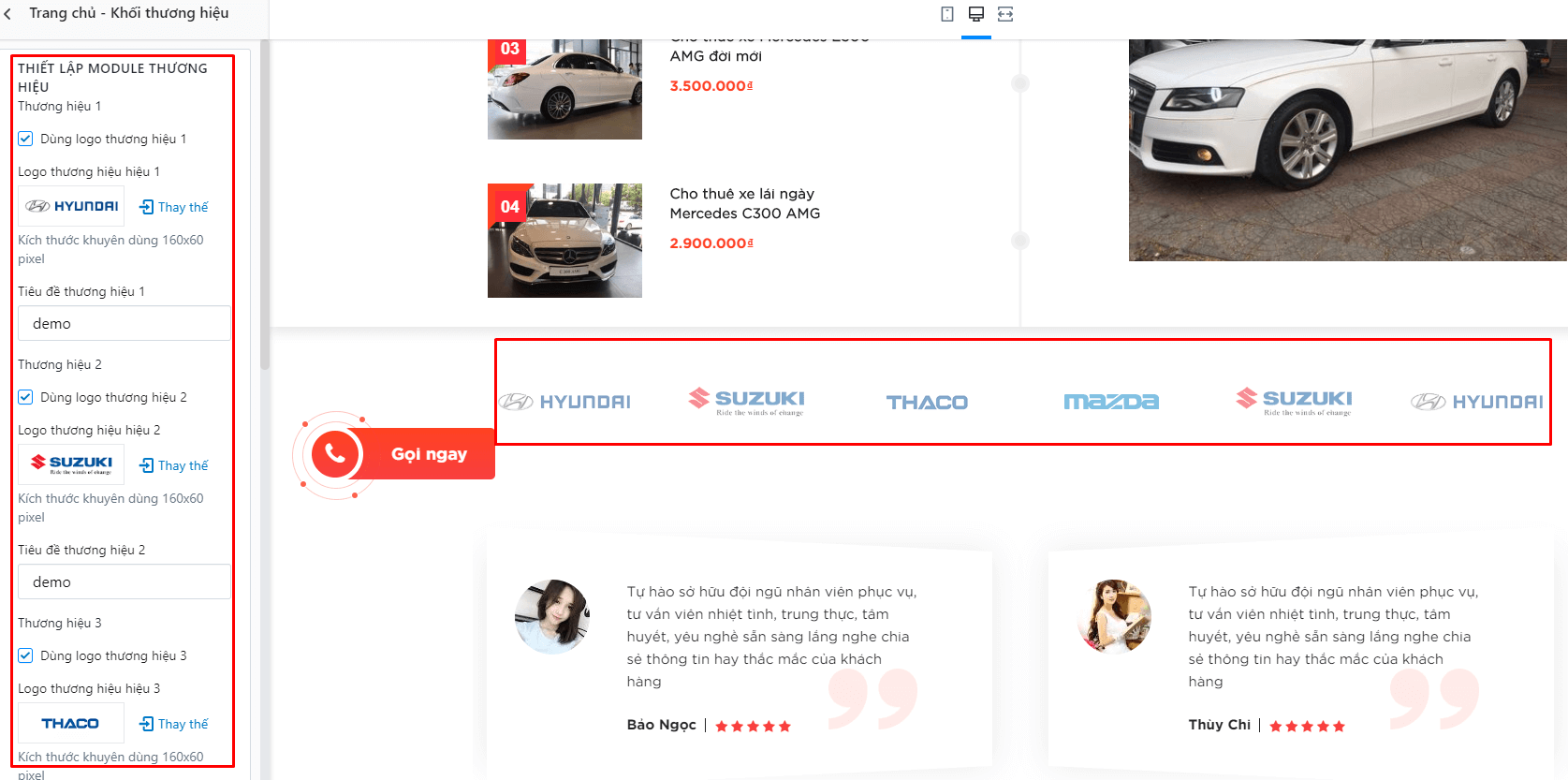Image resolution: width=1568 pixels, height=780 pixels.
Task: Click Thay thế beside Thaco logo
Action: coord(174,724)
